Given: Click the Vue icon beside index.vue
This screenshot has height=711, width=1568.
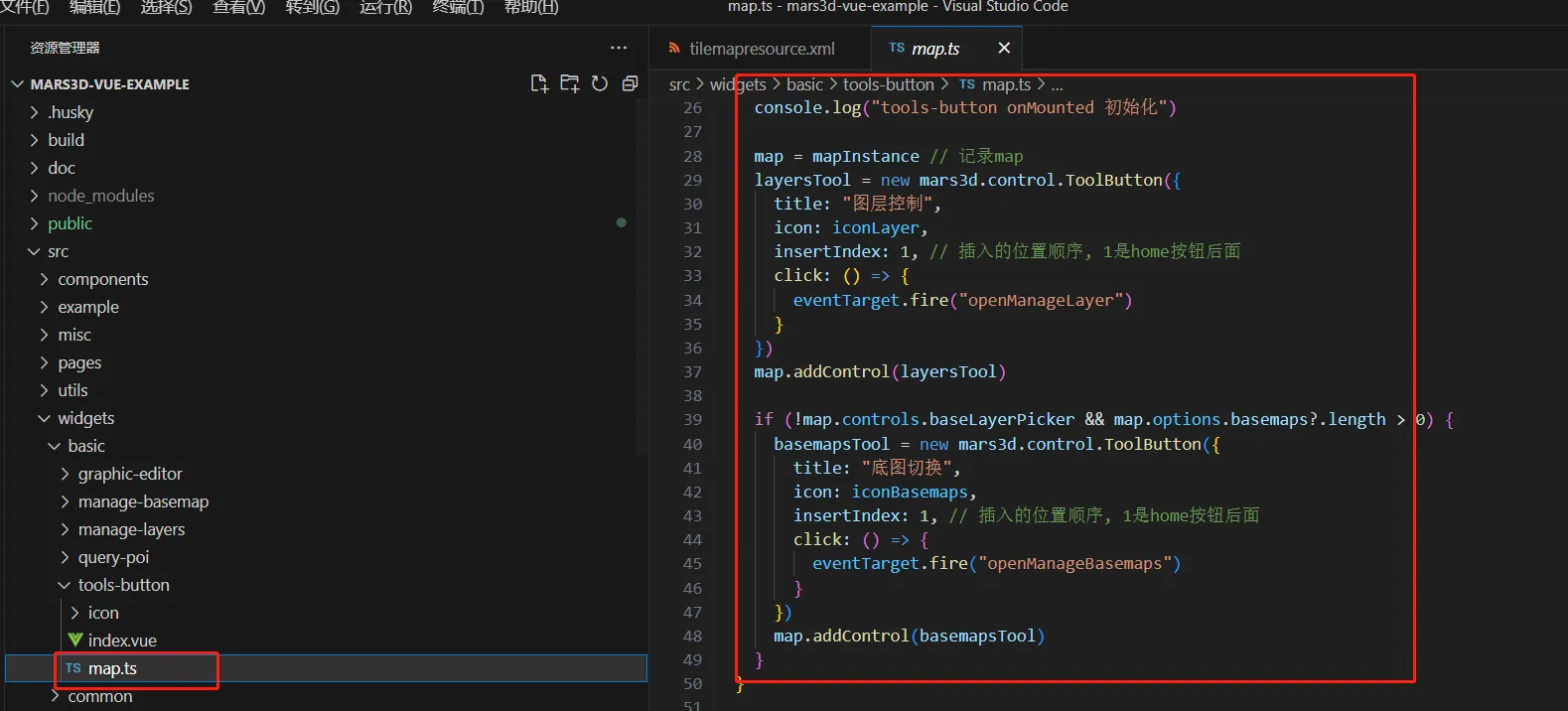Looking at the screenshot, I should point(75,640).
